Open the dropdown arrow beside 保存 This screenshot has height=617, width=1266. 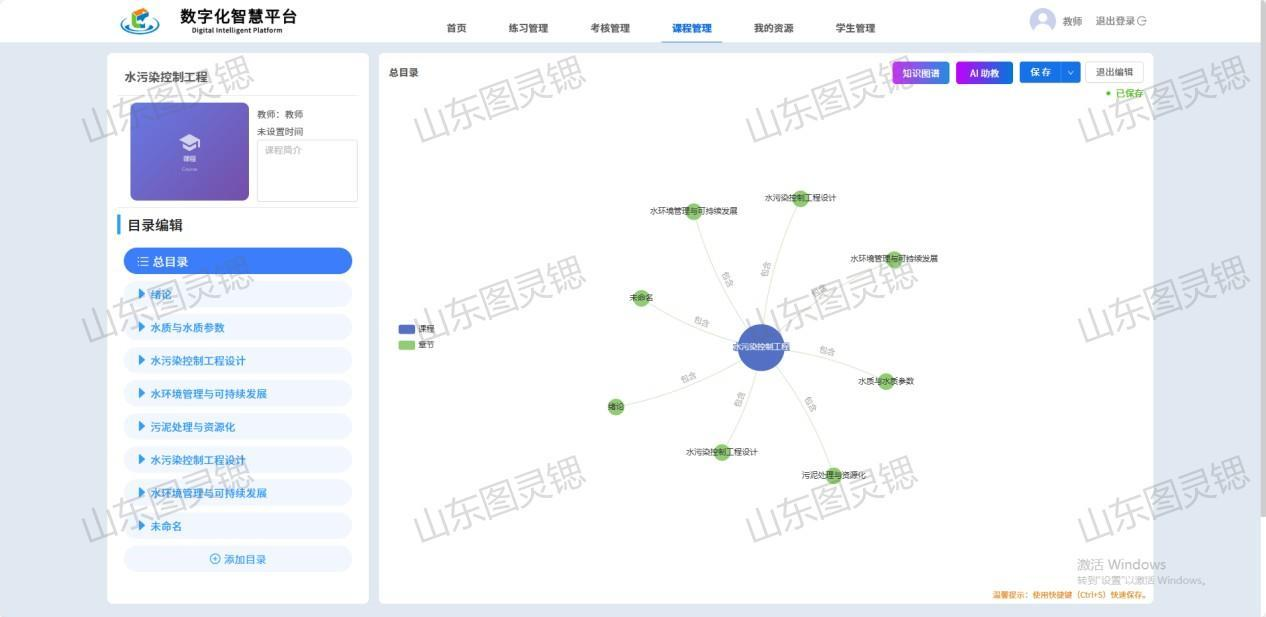1070,72
